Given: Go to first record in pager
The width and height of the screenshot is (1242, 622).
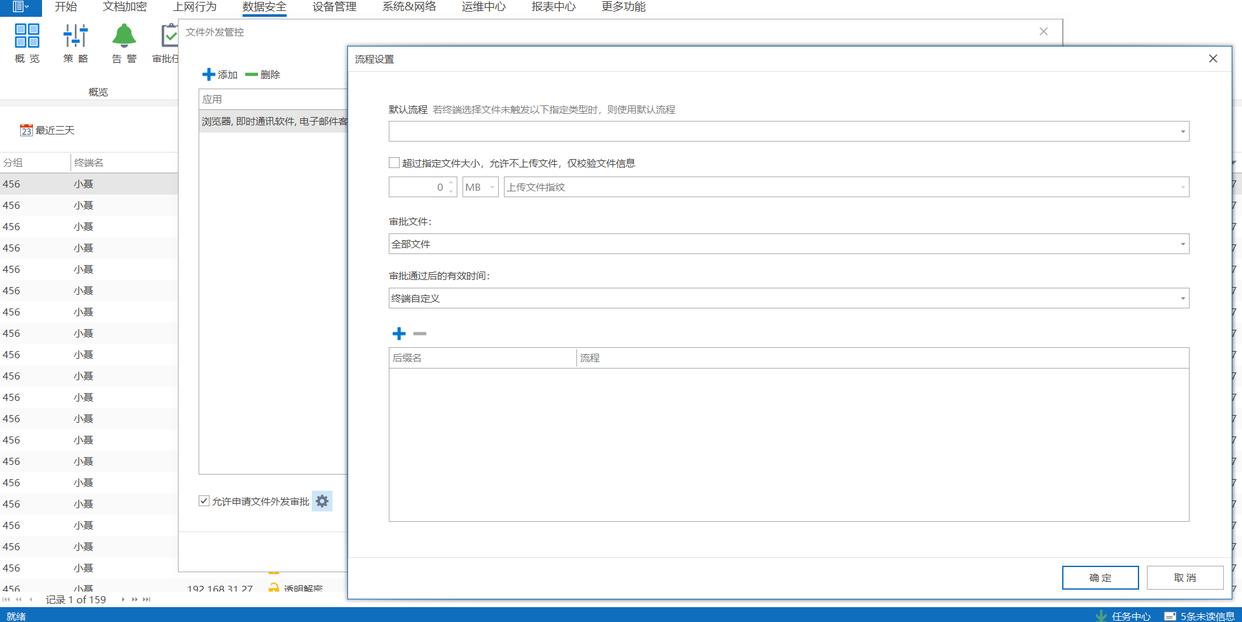Looking at the screenshot, I should pyautogui.click(x=6, y=600).
